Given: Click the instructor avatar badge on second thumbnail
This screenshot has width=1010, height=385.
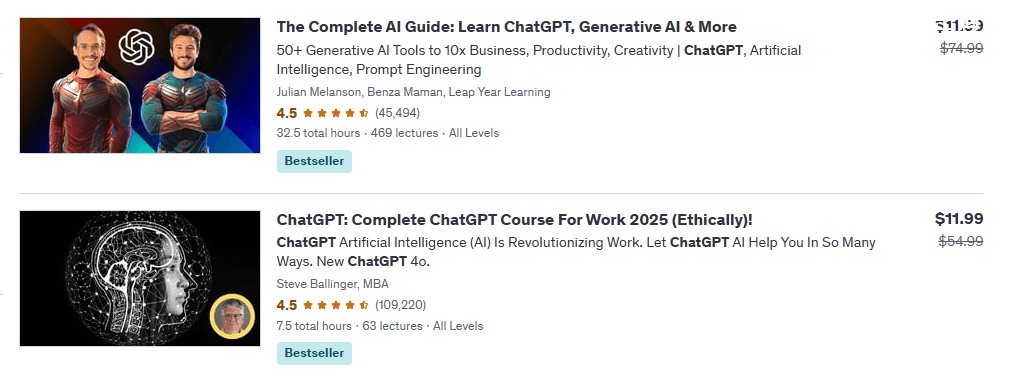Looking at the screenshot, I should [x=232, y=317].
